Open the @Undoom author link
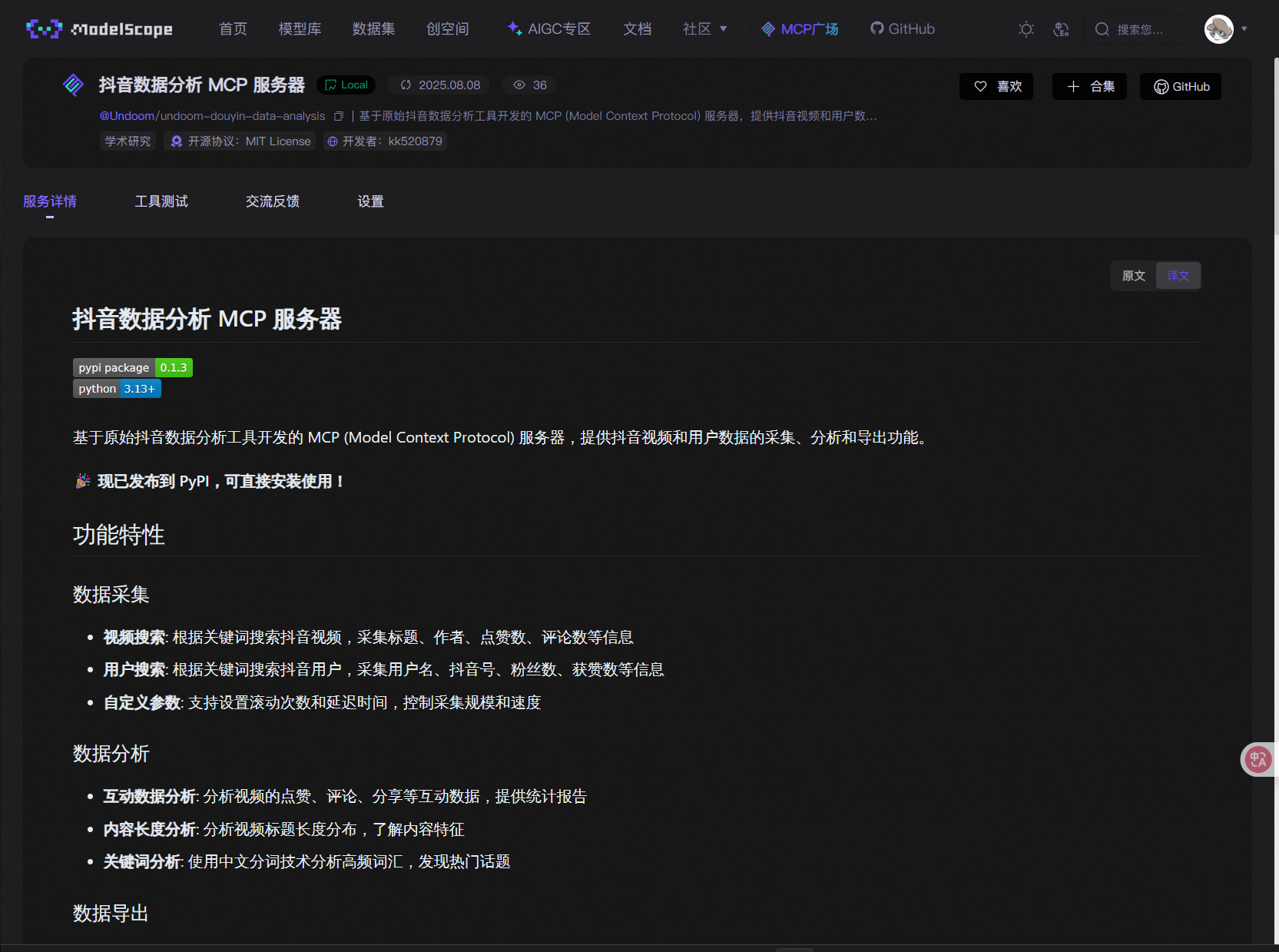1279x952 pixels. (x=127, y=116)
